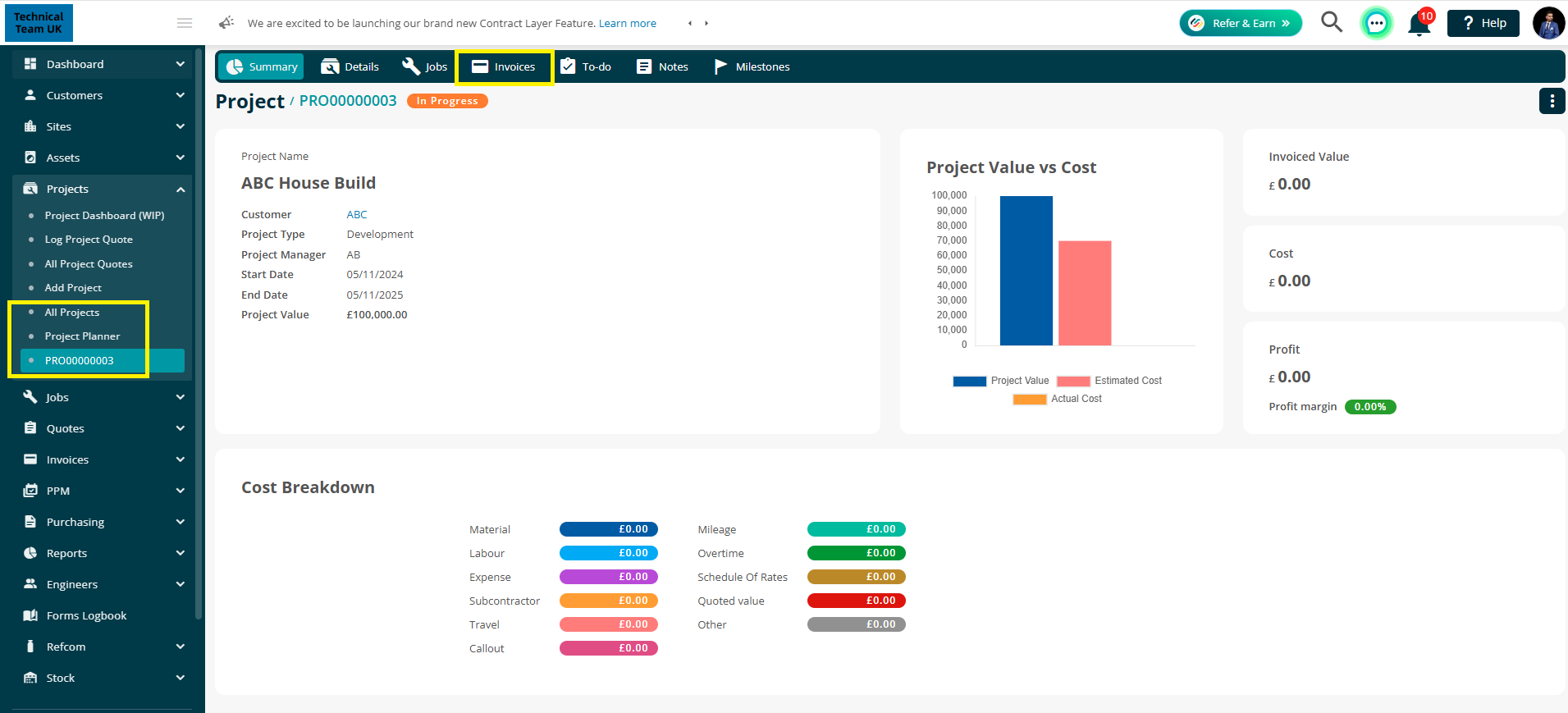This screenshot has width=1568, height=713.
Task: Expand the Reports menu chevron
Action: [180, 553]
